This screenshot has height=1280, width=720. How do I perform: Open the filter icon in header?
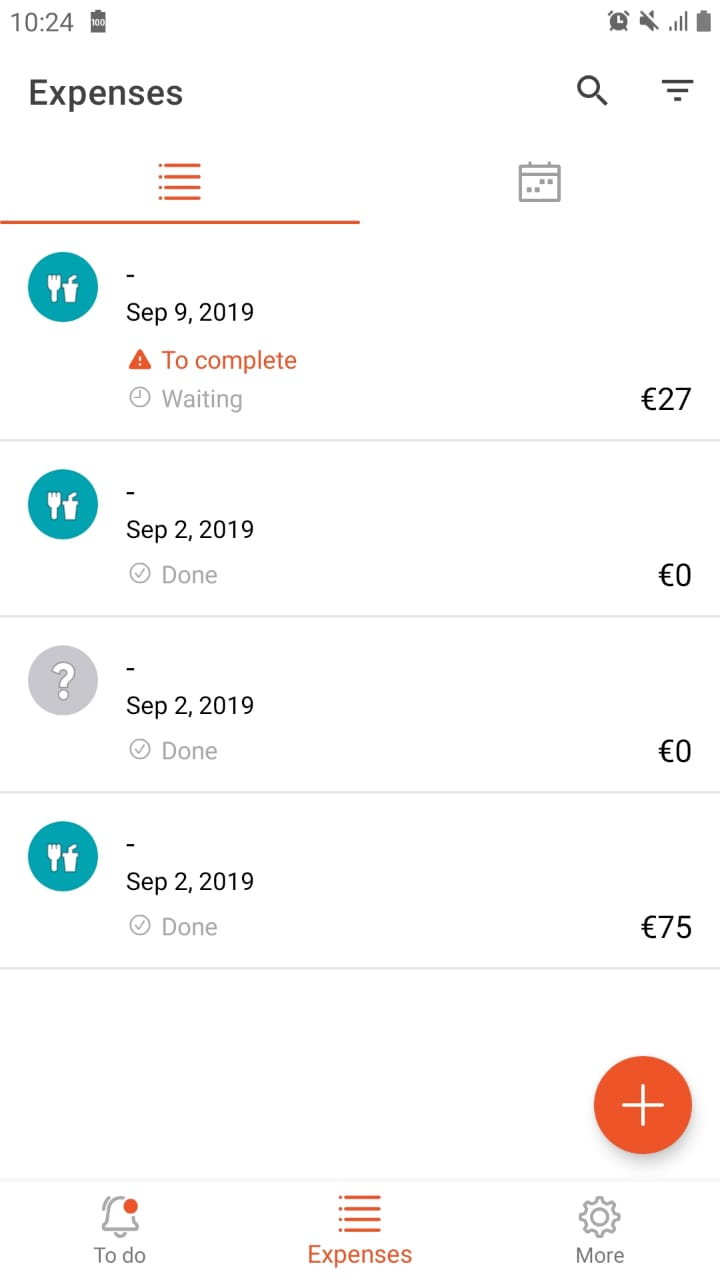[678, 91]
